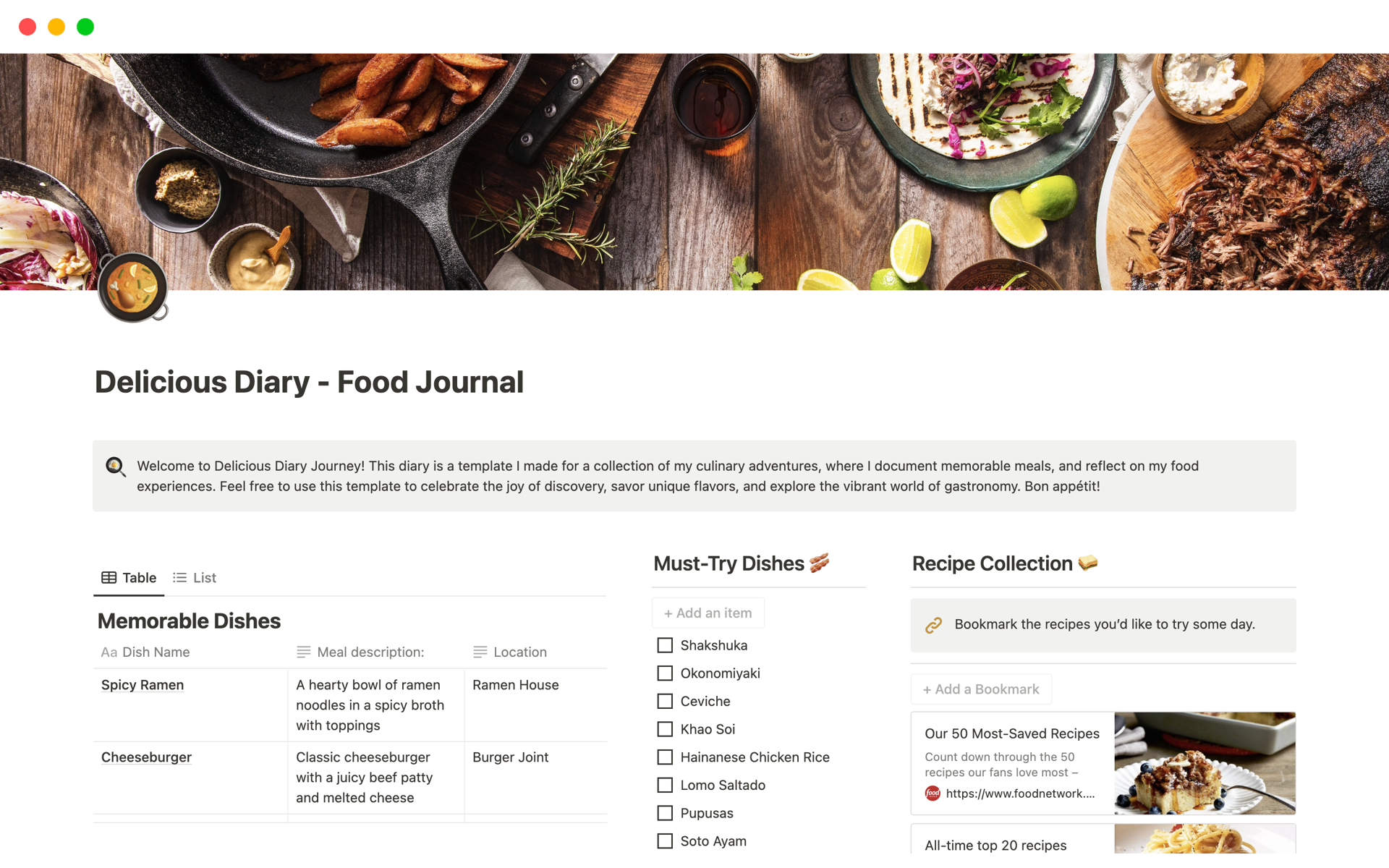1389x868 pixels.
Task: Toggle the Okonomiyaki checkbox
Action: tap(665, 673)
